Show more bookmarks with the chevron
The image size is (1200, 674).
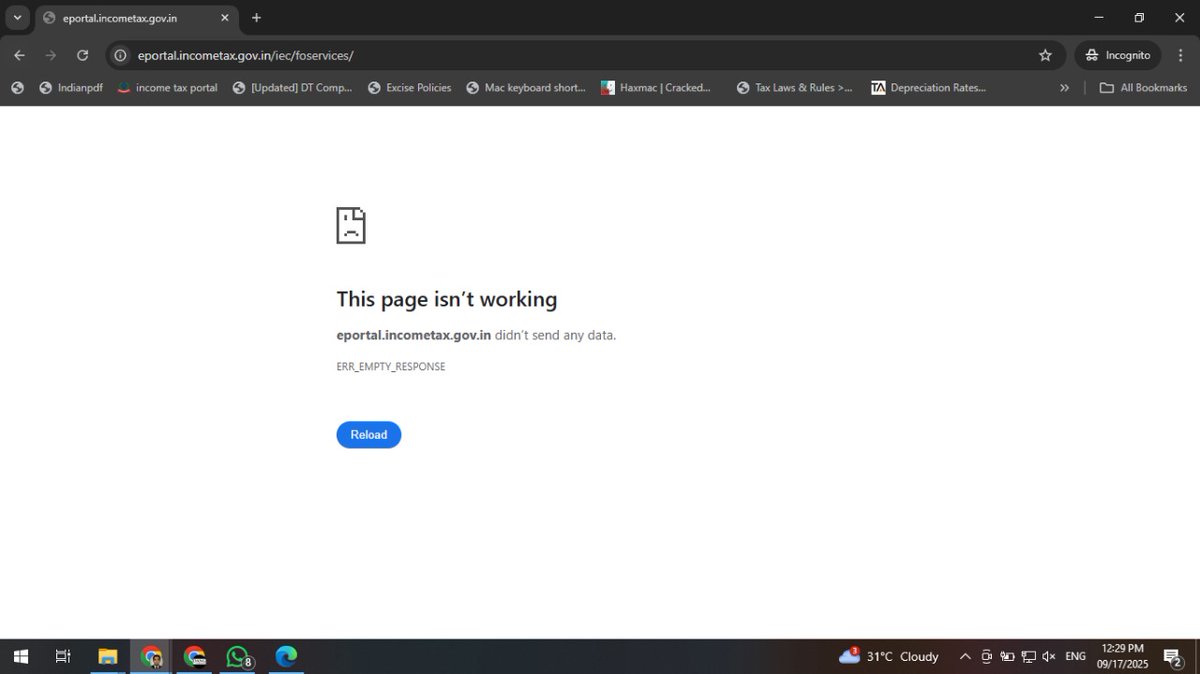tap(1063, 87)
